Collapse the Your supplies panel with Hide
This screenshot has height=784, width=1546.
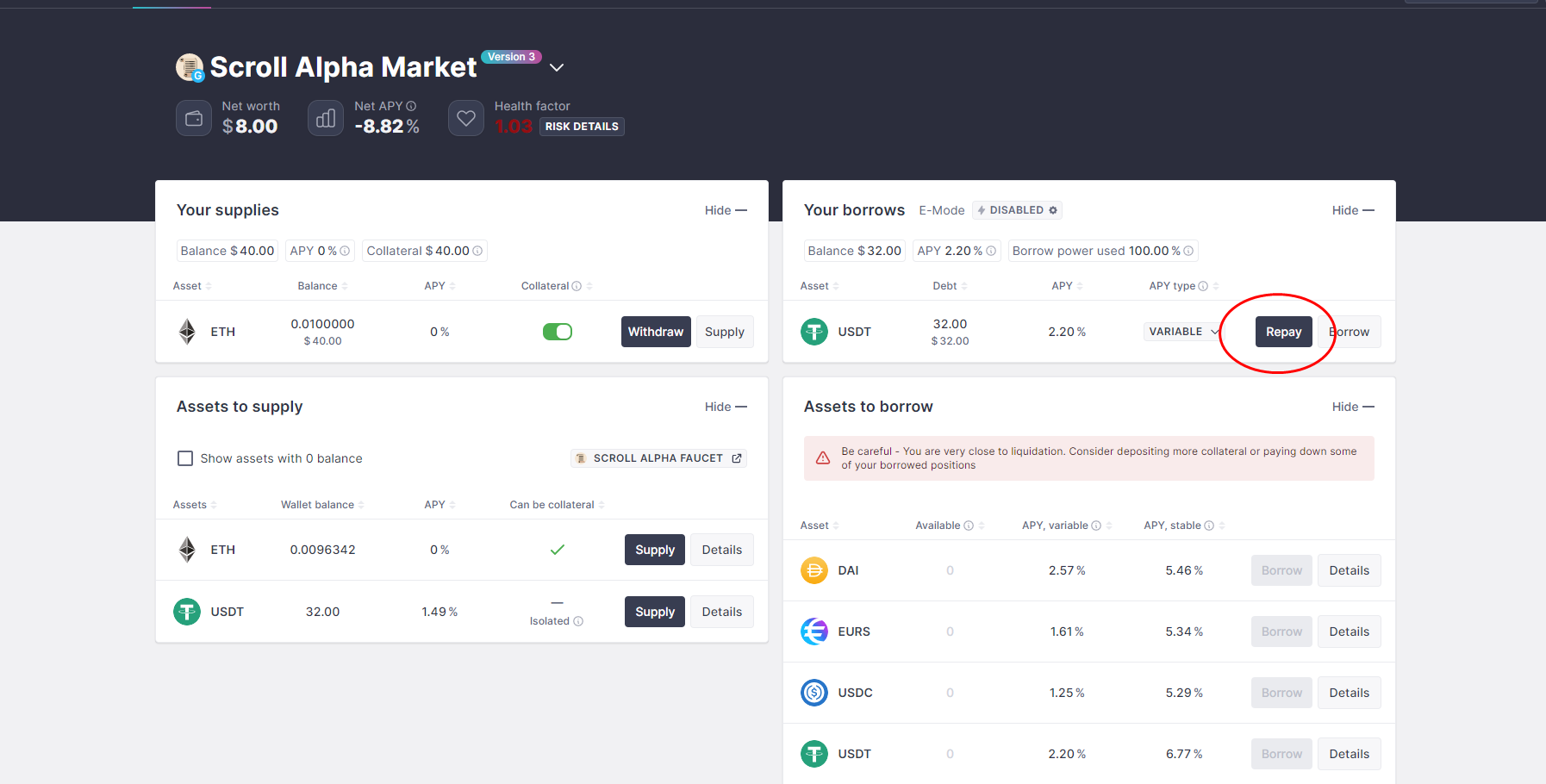pyautogui.click(x=725, y=210)
